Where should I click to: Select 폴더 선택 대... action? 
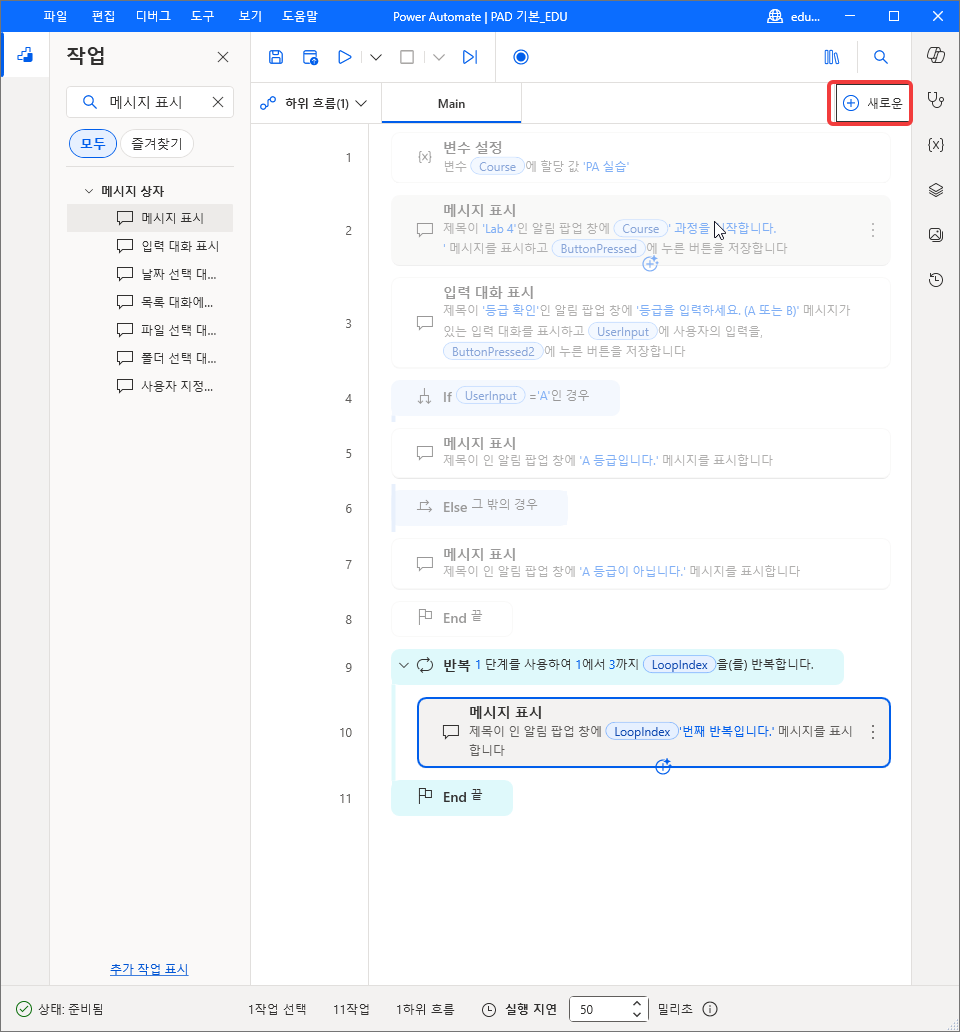pos(150,358)
